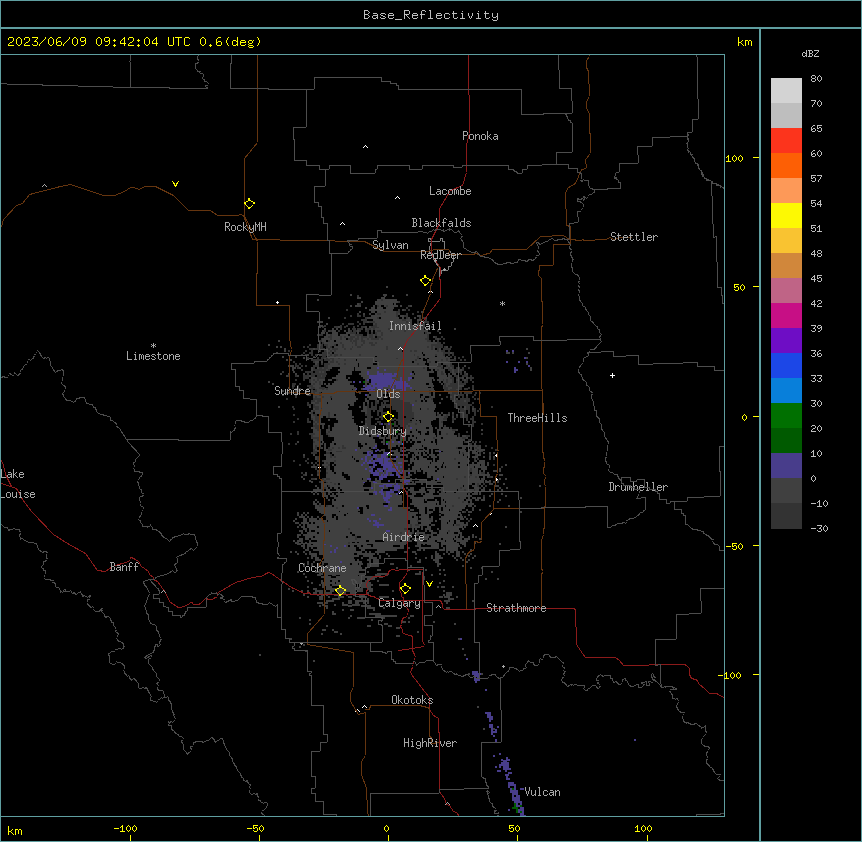
Task: Select the blue 36-33 dBZ legend swatch
Action: click(x=786, y=365)
